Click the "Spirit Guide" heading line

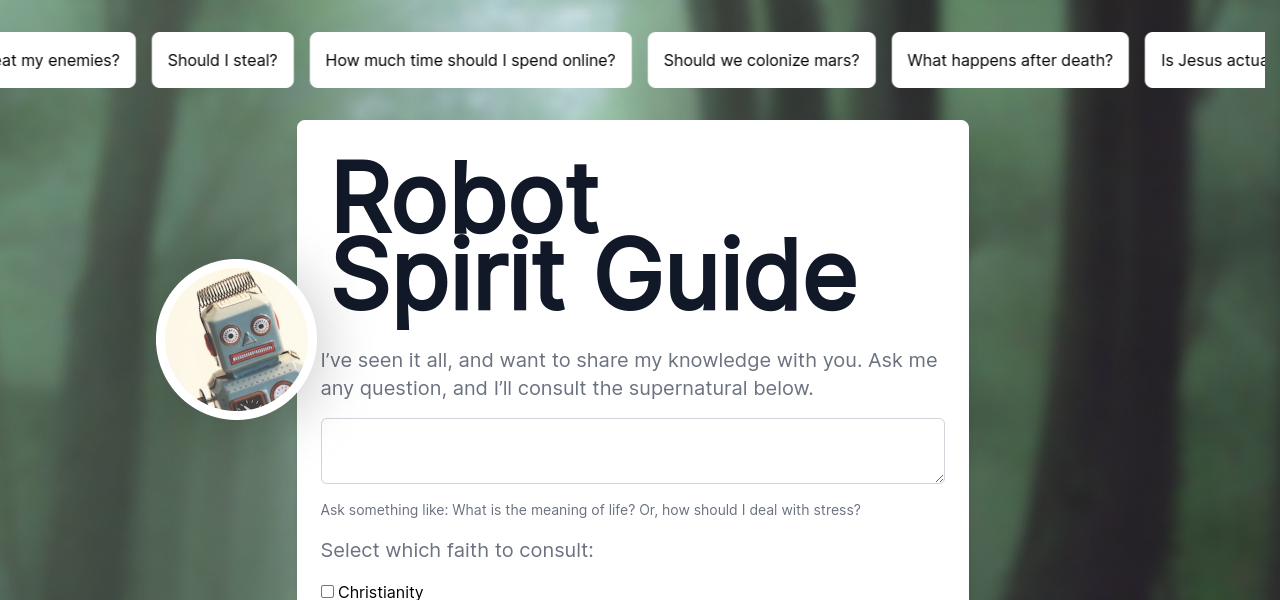(x=593, y=275)
